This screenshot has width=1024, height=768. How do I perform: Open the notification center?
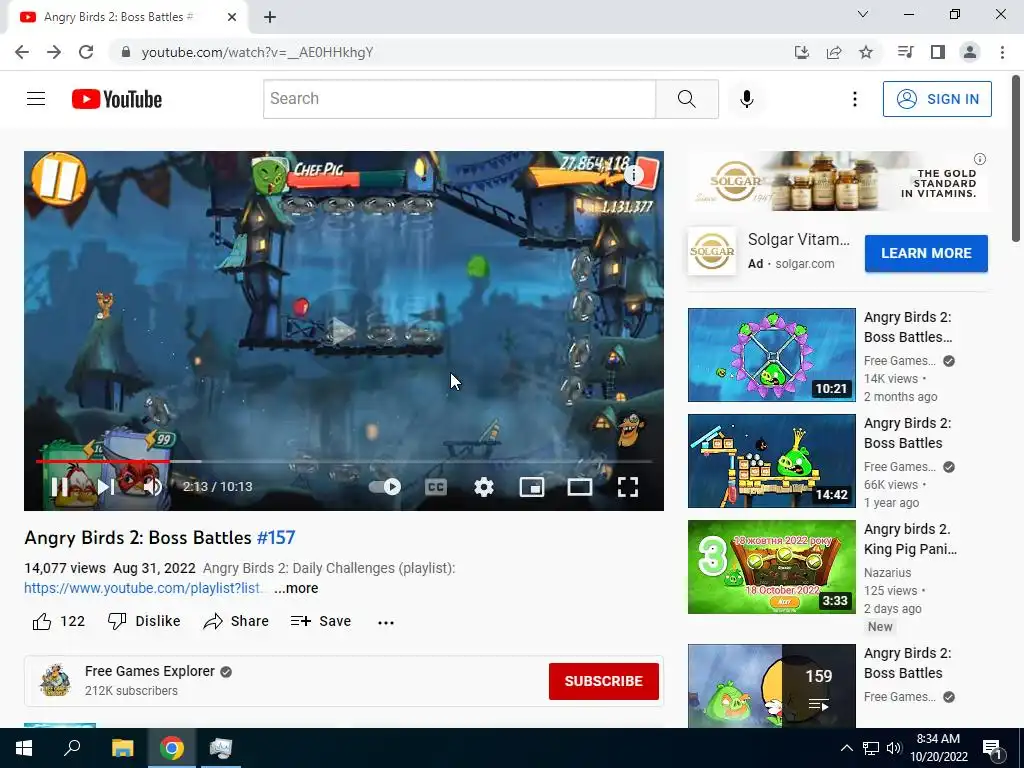(992, 748)
